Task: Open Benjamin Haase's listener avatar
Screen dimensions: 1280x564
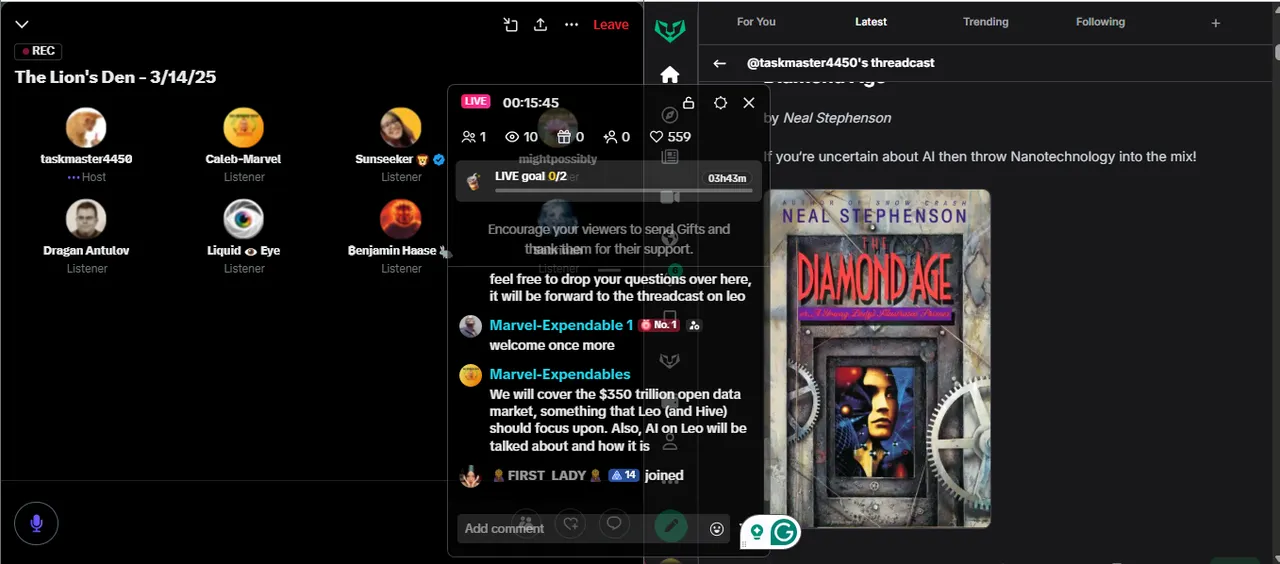Action: pyautogui.click(x=401, y=219)
